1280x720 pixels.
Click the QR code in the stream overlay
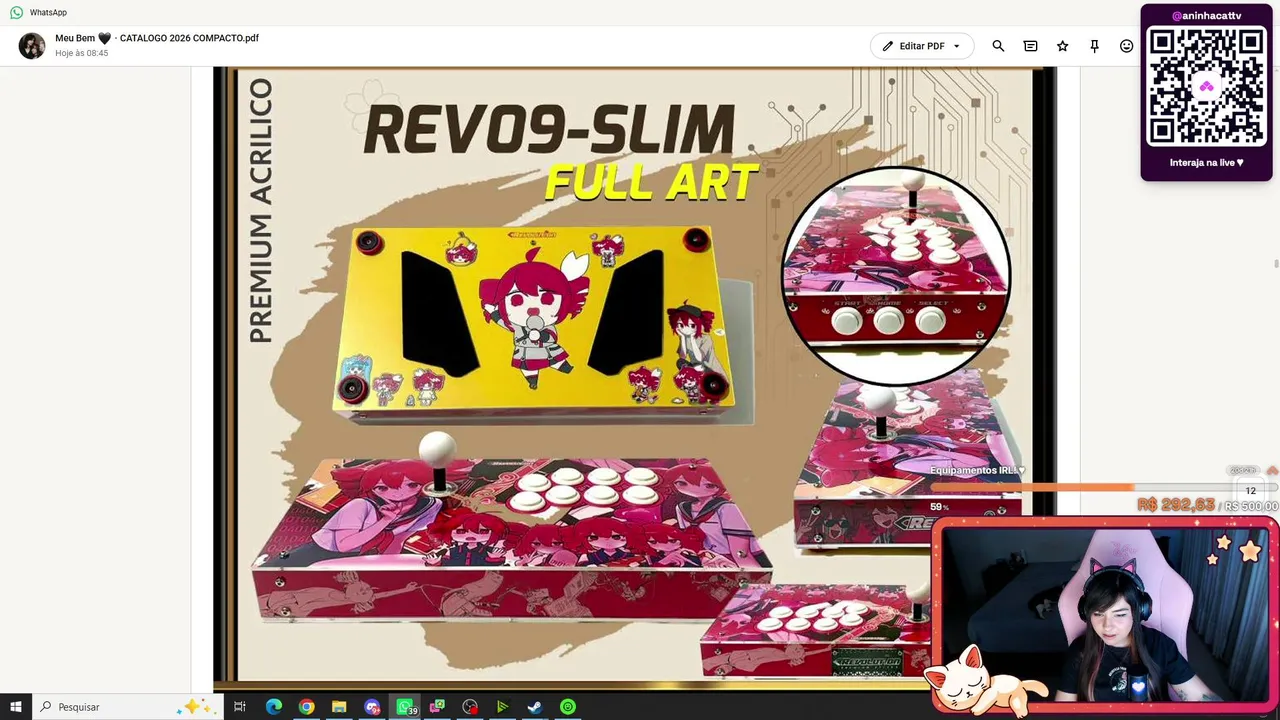click(1206, 86)
